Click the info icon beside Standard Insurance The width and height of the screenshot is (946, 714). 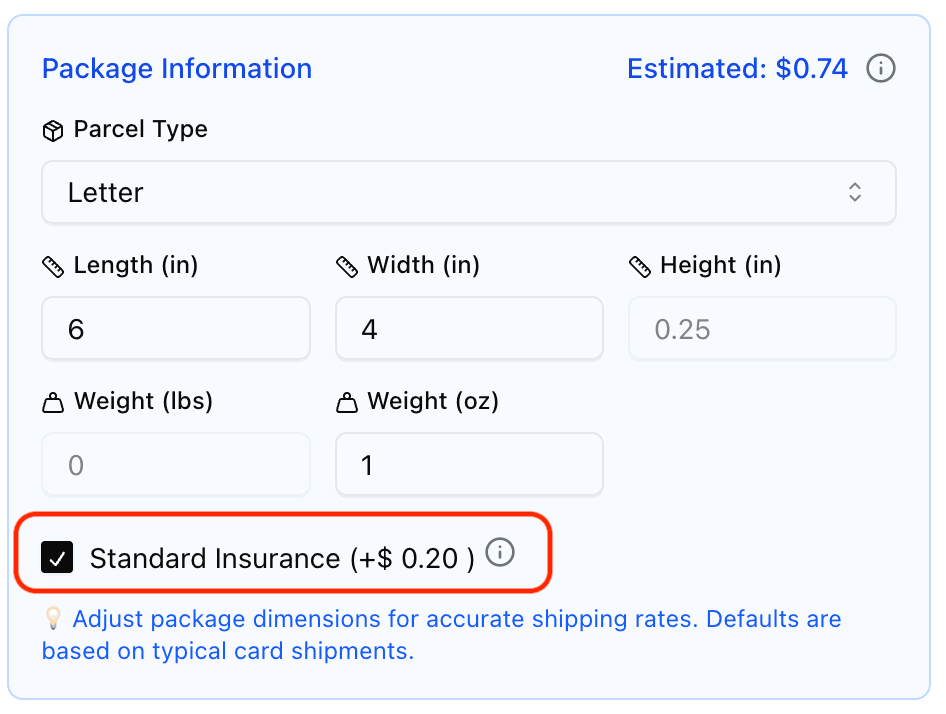click(500, 551)
